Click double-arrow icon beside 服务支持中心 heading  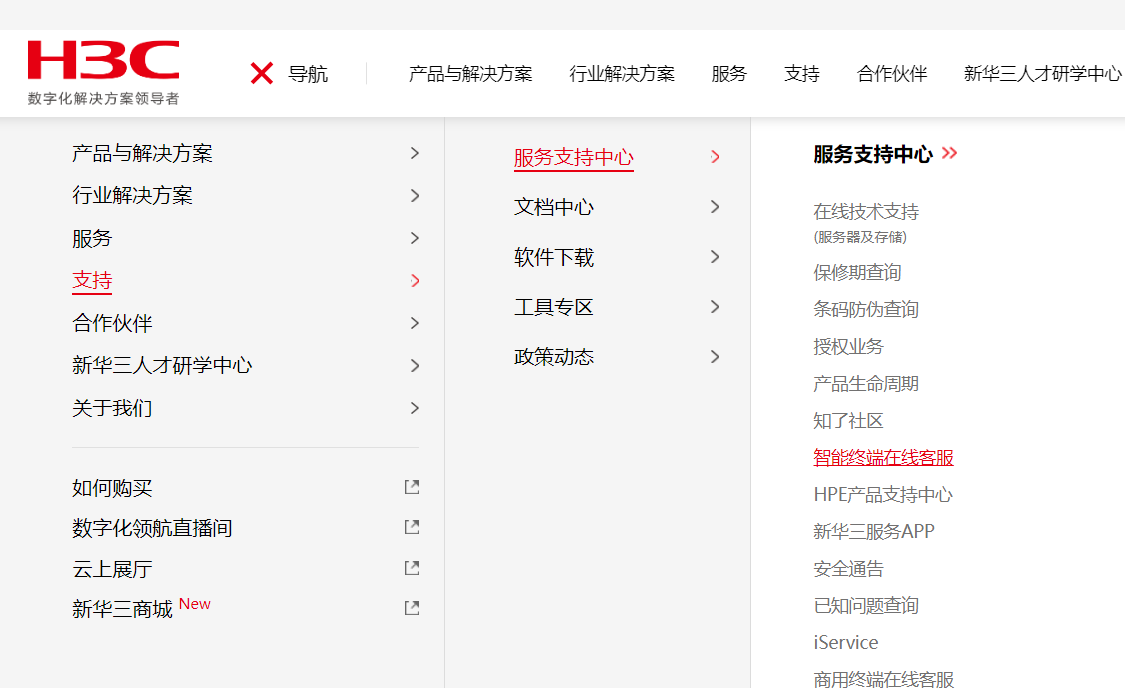pos(949,153)
